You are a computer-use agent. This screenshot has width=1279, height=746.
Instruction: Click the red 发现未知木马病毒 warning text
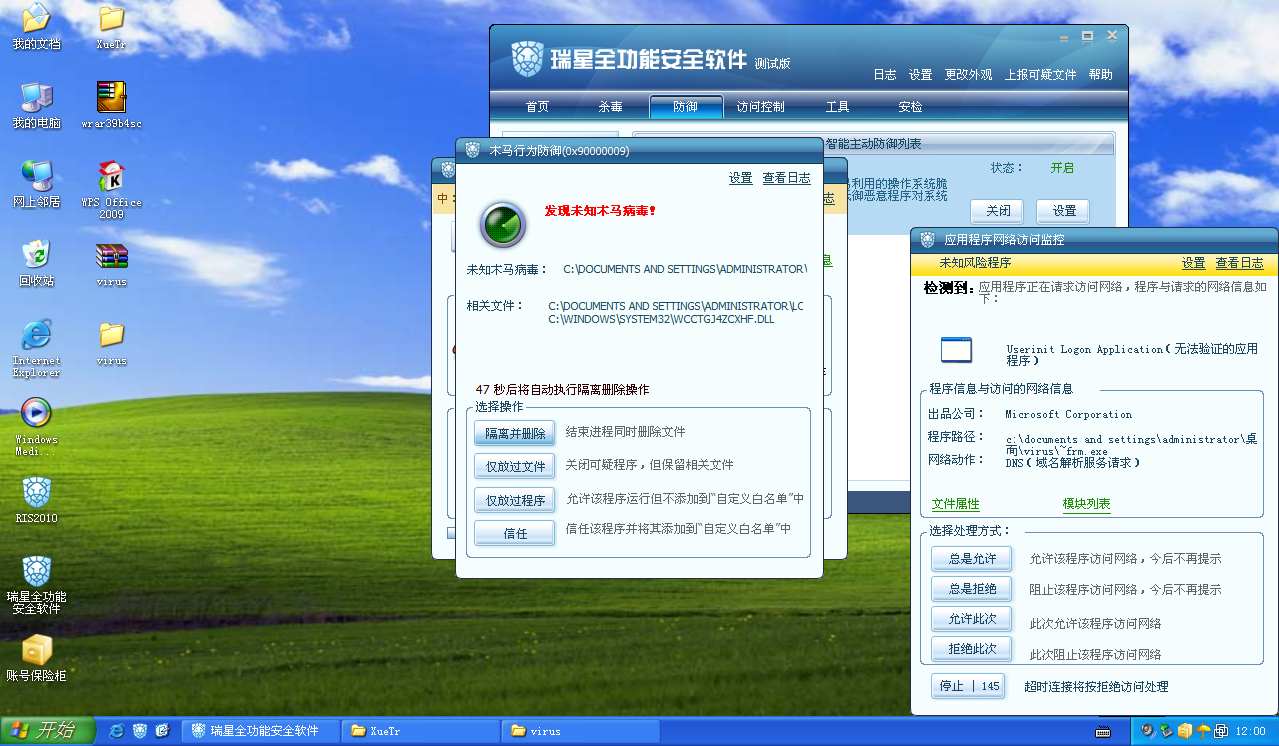click(600, 211)
